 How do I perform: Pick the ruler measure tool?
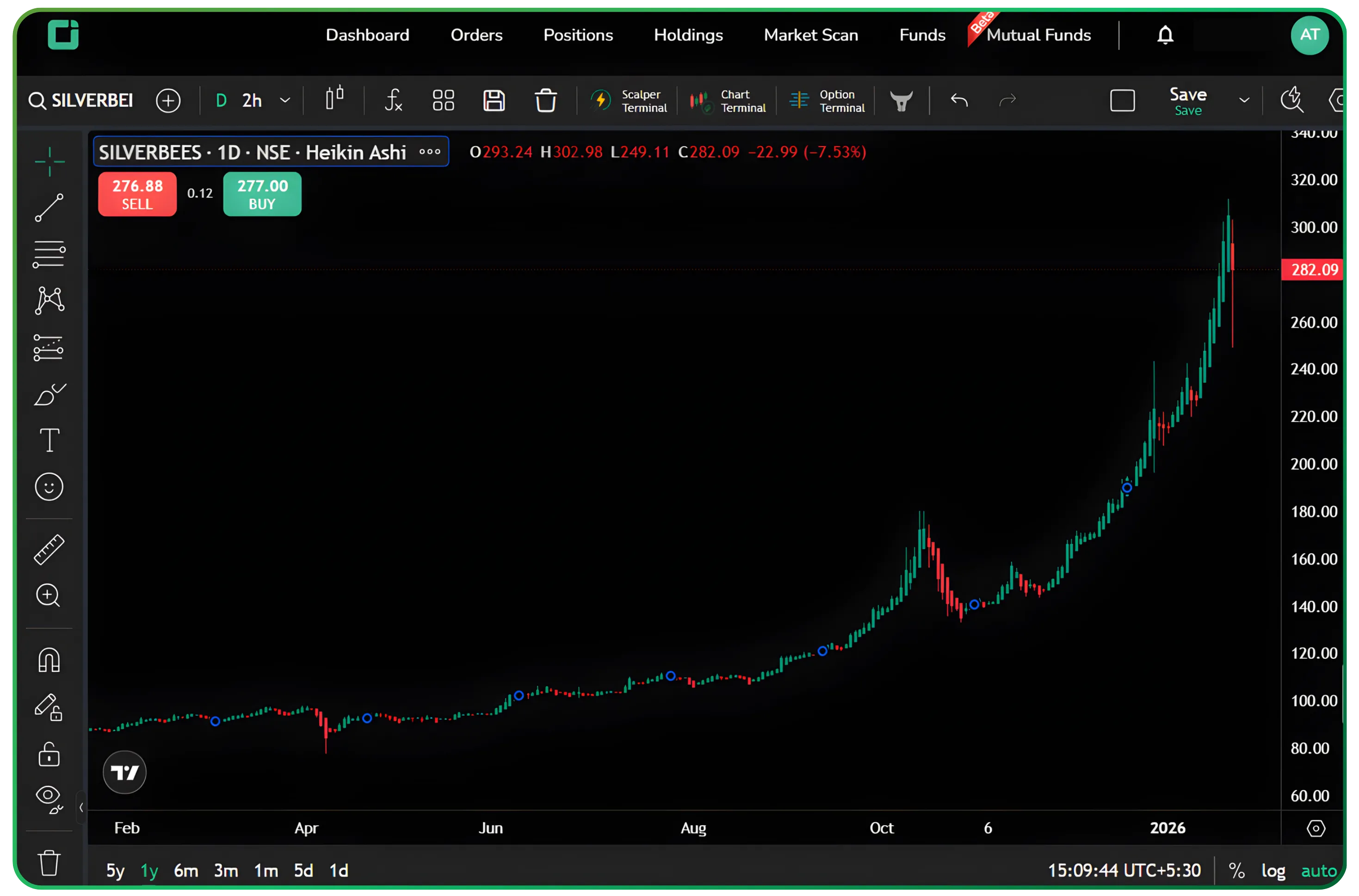(49, 550)
